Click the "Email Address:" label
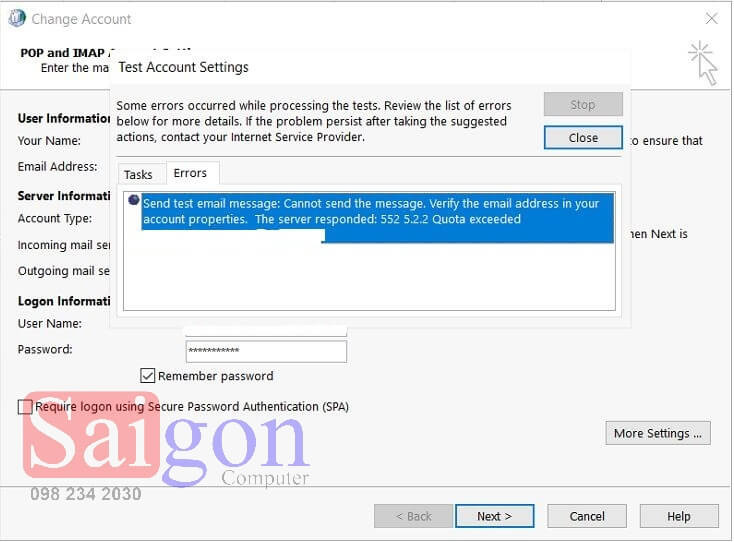Viewport: 734px width, 542px height. pyautogui.click(x=58, y=166)
